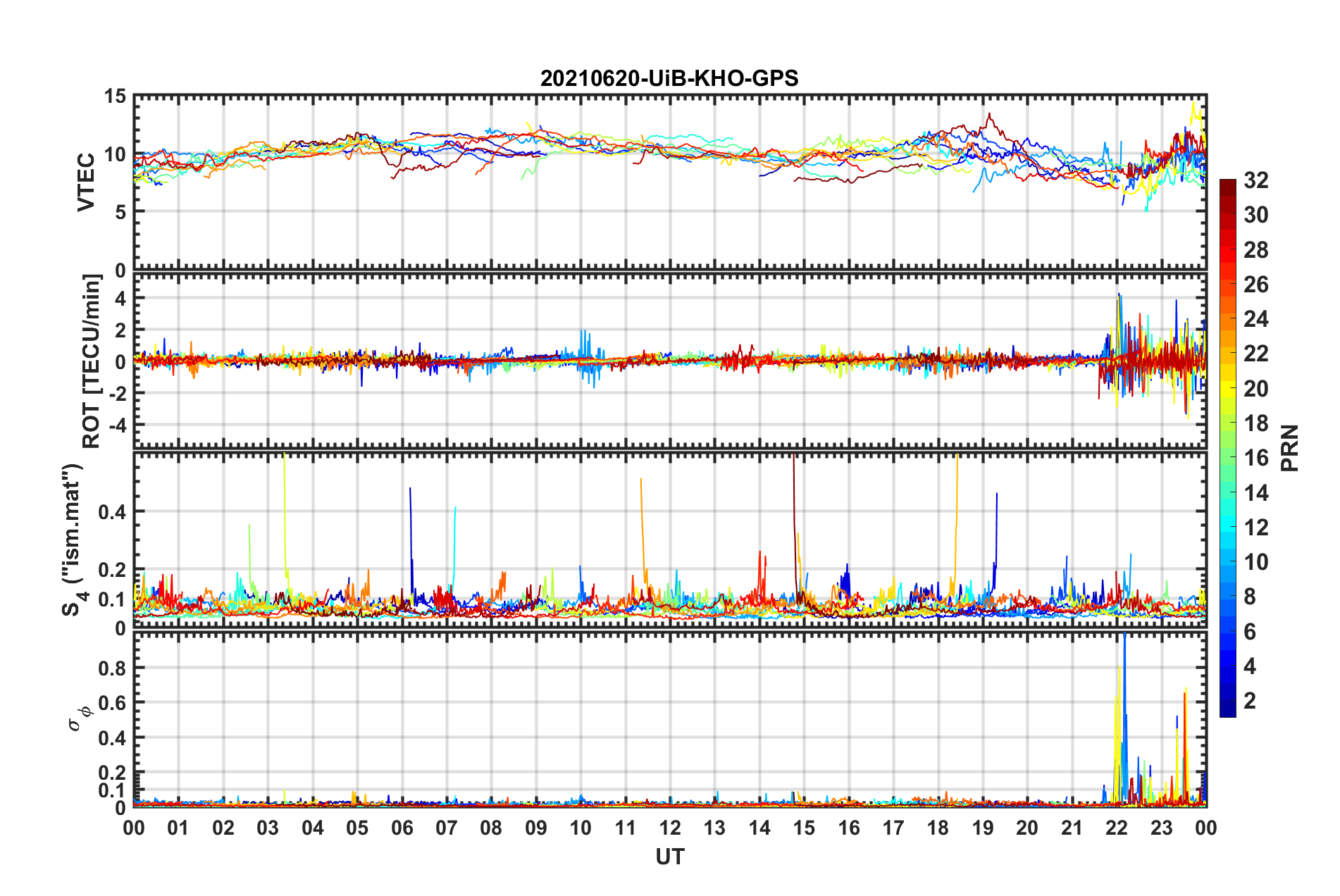Select VTEC axis tick label 10

(x=115, y=154)
